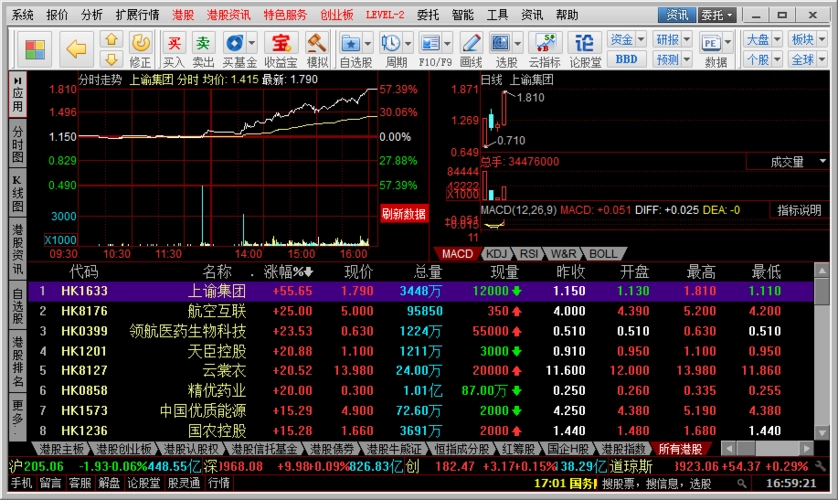The width and height of the screenshot is (838, 500).
Task: Expand the 资金 dropdown button
Action: click(626, 39)
